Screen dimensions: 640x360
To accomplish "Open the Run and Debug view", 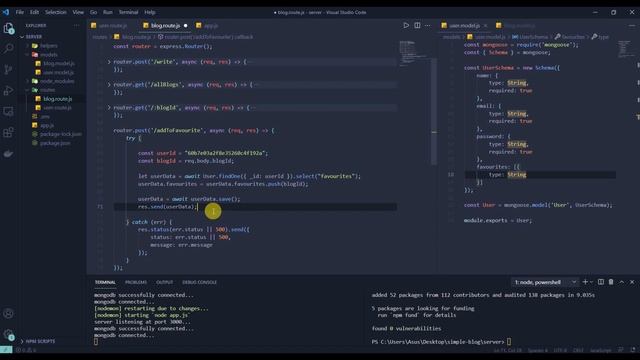I will coord(8,91).
